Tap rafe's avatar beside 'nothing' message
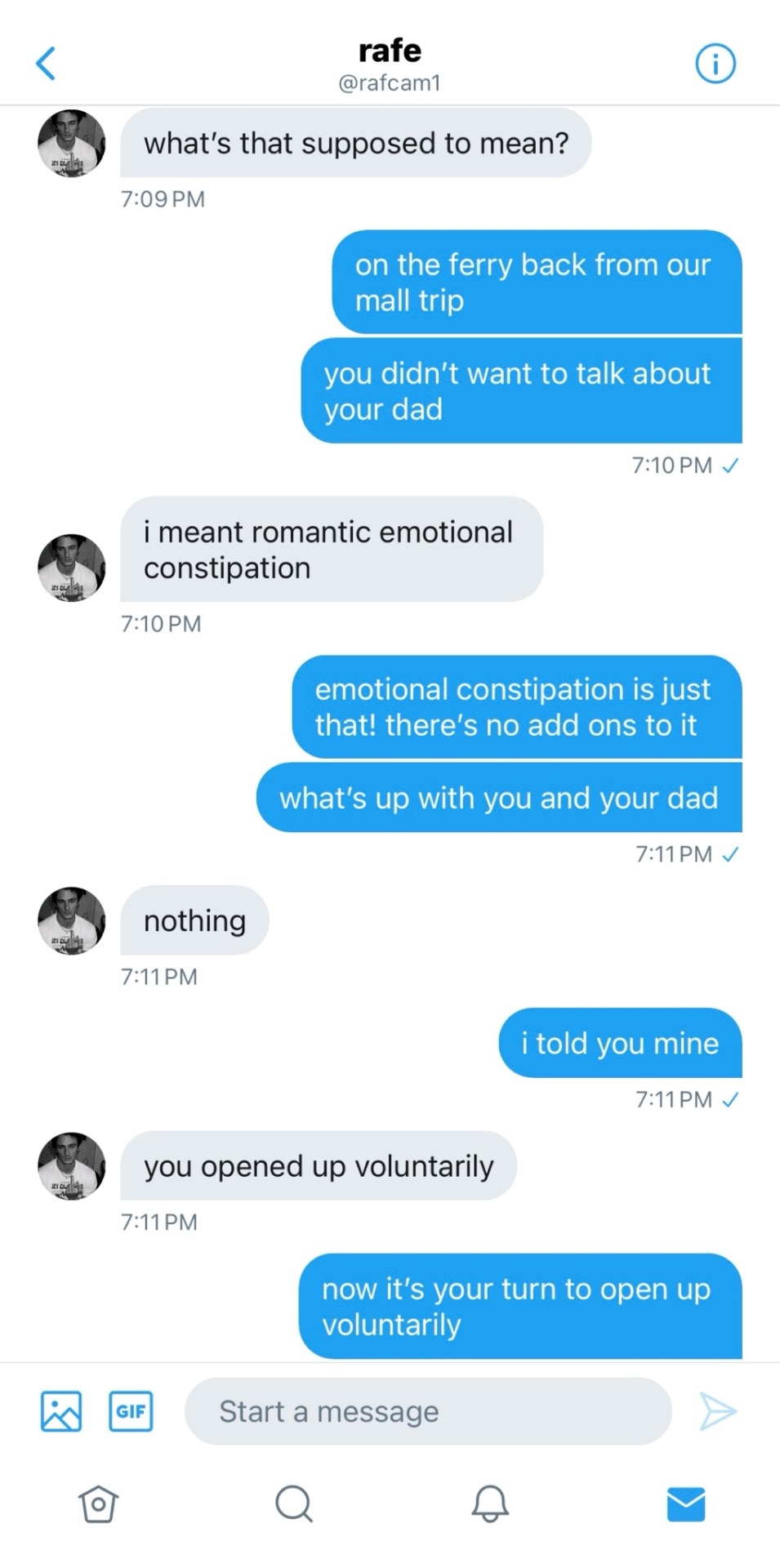 pos(72,921)
